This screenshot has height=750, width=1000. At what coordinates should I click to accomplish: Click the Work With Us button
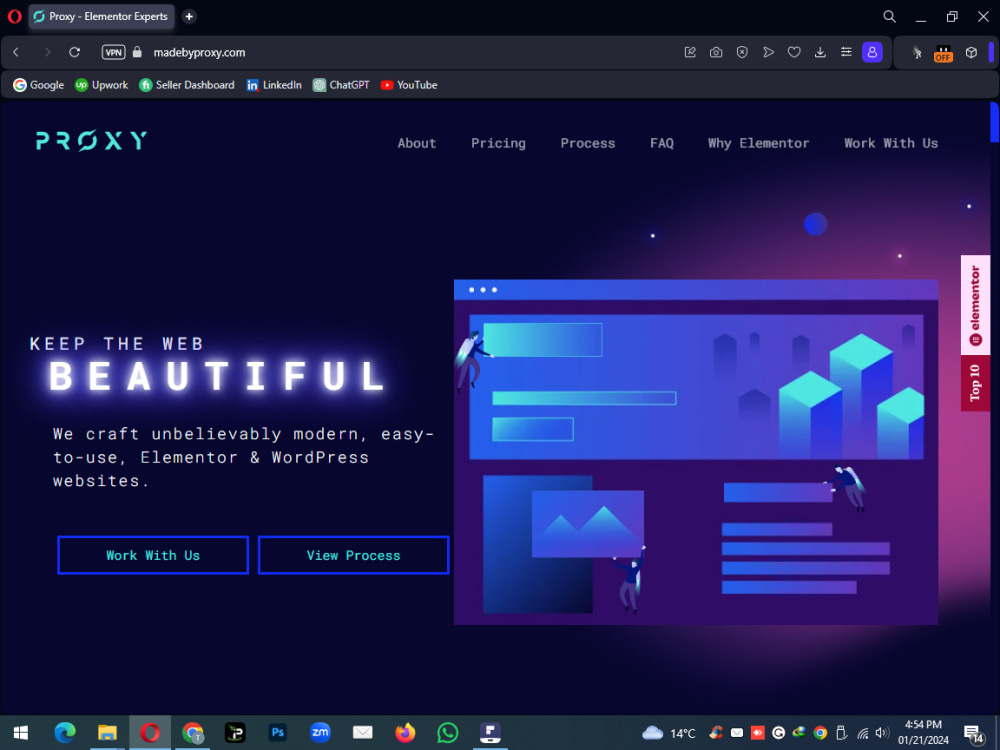tap(152, 555)
